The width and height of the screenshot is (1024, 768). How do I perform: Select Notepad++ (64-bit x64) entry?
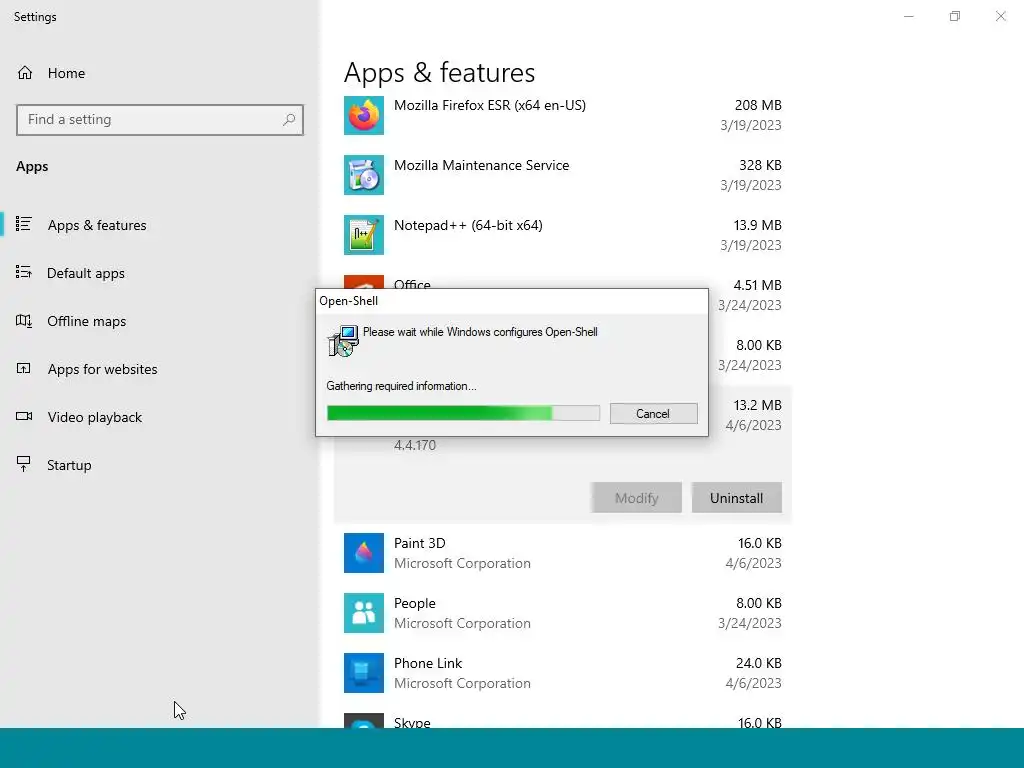click(562, 235)
